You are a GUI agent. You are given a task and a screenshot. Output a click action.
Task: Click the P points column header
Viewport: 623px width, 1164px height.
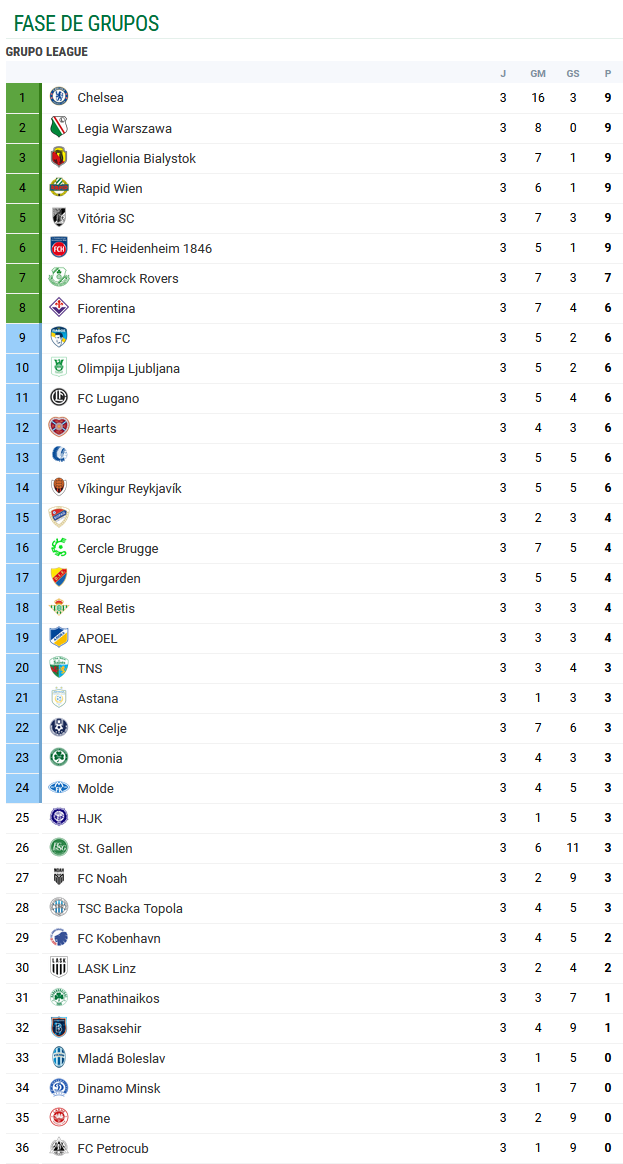point(608,73)
